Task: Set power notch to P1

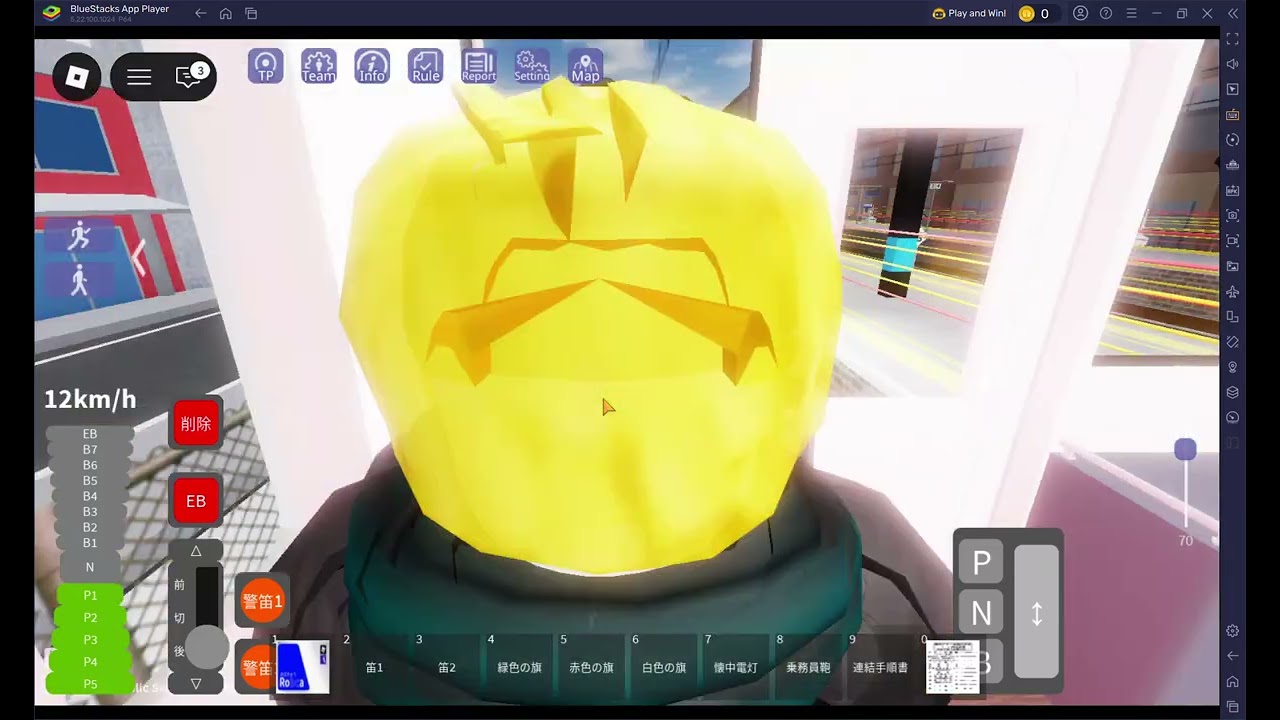Action: [90, 595]
